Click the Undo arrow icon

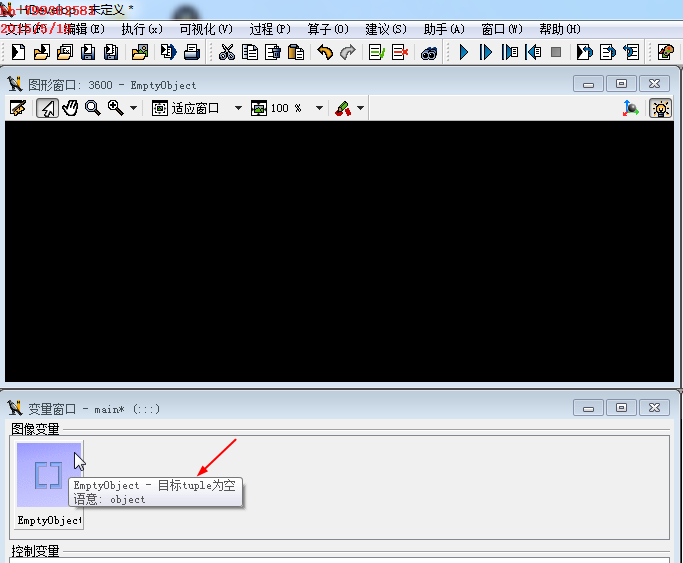(325, 52)
